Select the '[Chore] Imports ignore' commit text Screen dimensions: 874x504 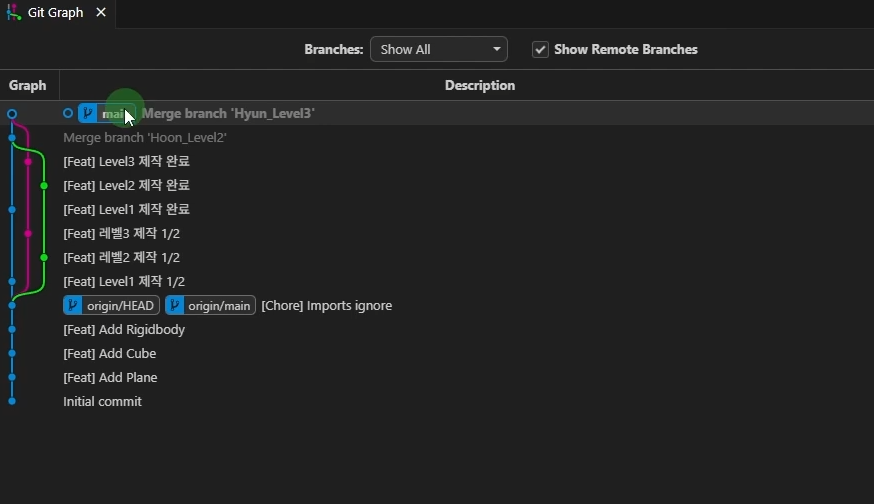pyautogui.click(x=326, y=305)
